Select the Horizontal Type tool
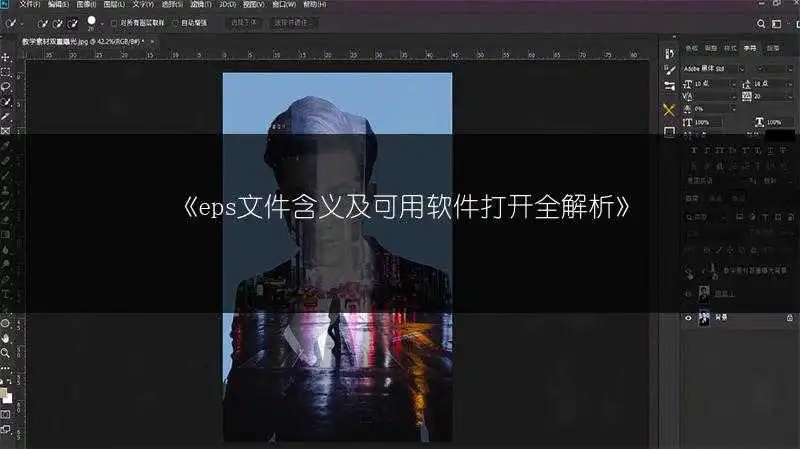 (6, 294)
